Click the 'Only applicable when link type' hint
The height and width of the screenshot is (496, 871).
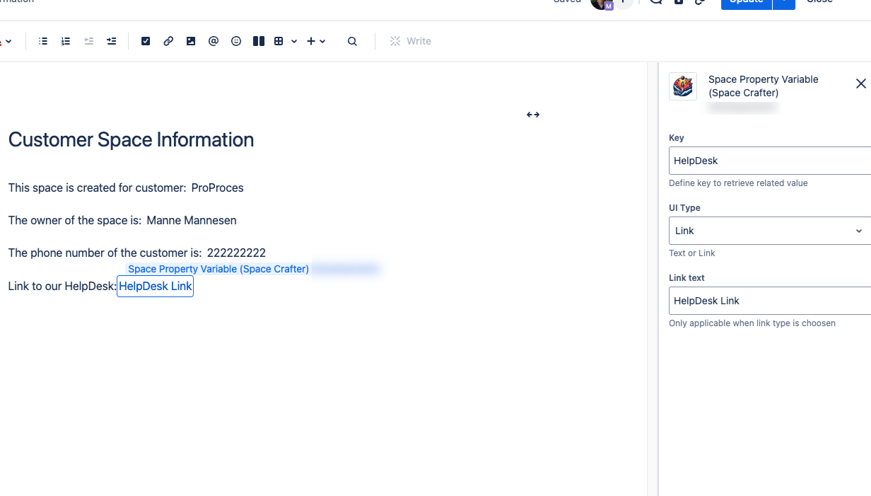752,323
